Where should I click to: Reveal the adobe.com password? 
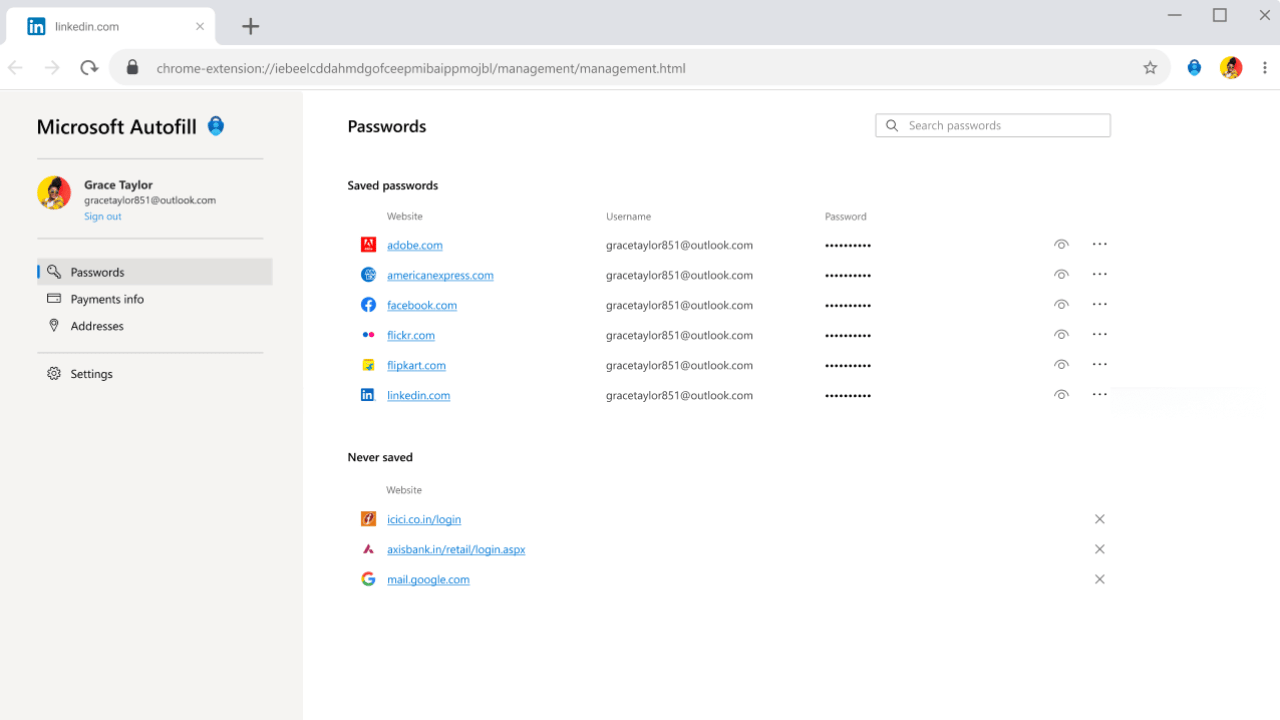[x=1061, y=245]
